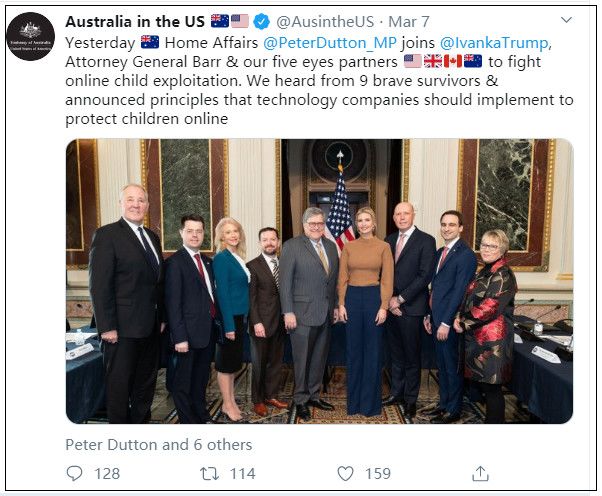Click the Australia in the US display name
Viewport: 602px width, 496px height.
coord(135,21)
